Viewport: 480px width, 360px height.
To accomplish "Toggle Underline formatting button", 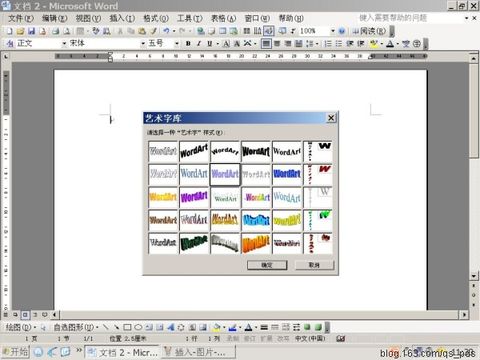I will (x=210, y=44).
